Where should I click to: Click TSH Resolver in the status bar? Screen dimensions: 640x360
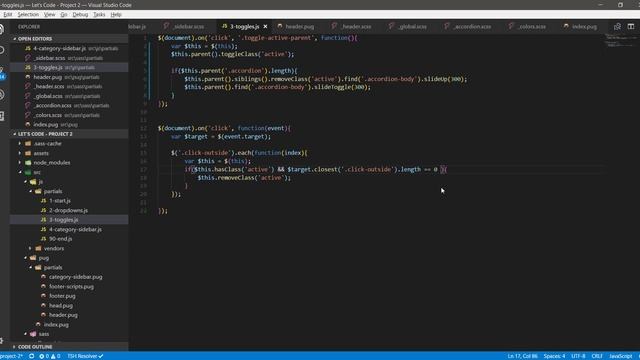(85, 356)
